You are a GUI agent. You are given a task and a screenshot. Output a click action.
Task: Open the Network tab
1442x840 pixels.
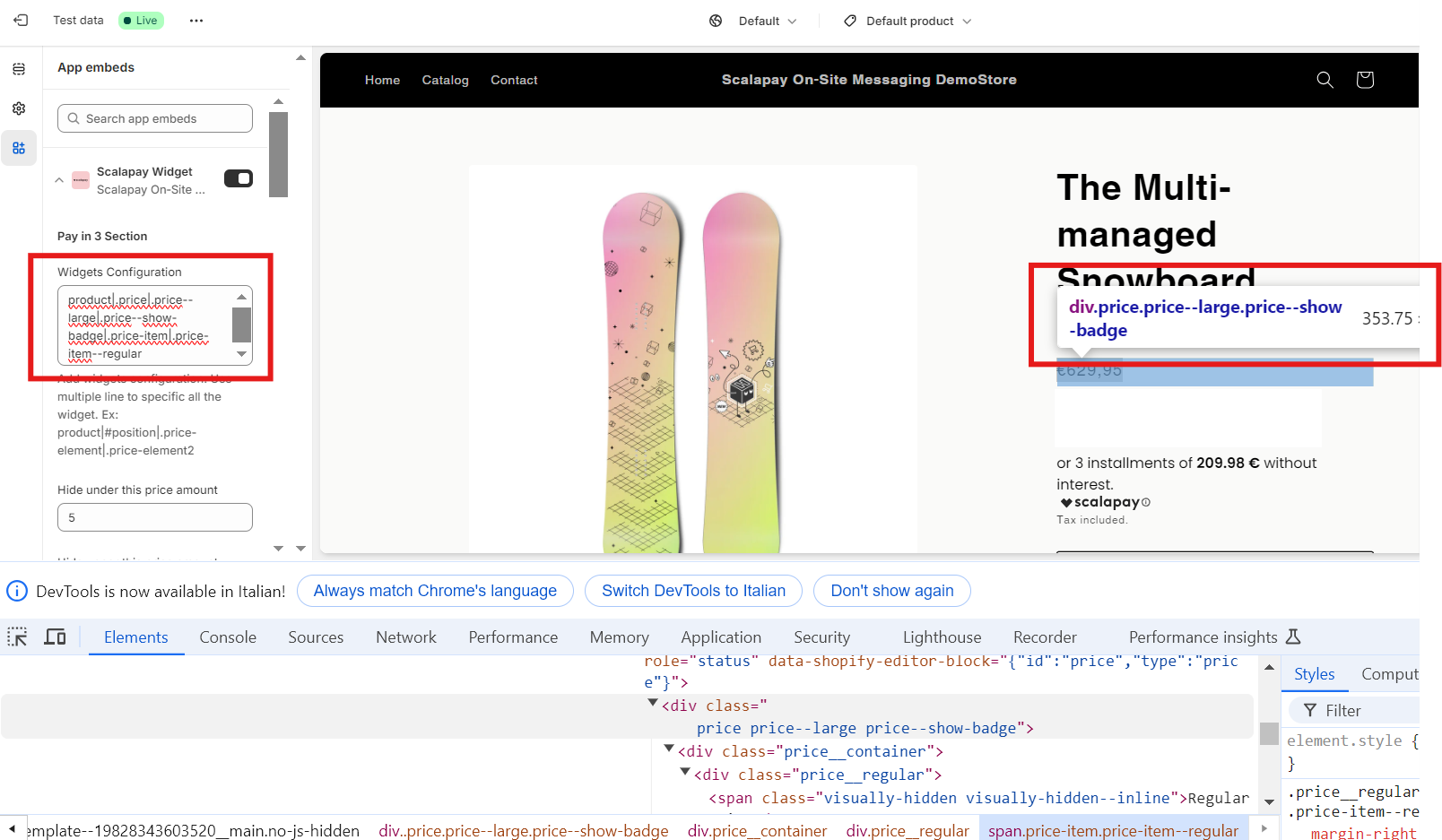[x=406, y=637]
